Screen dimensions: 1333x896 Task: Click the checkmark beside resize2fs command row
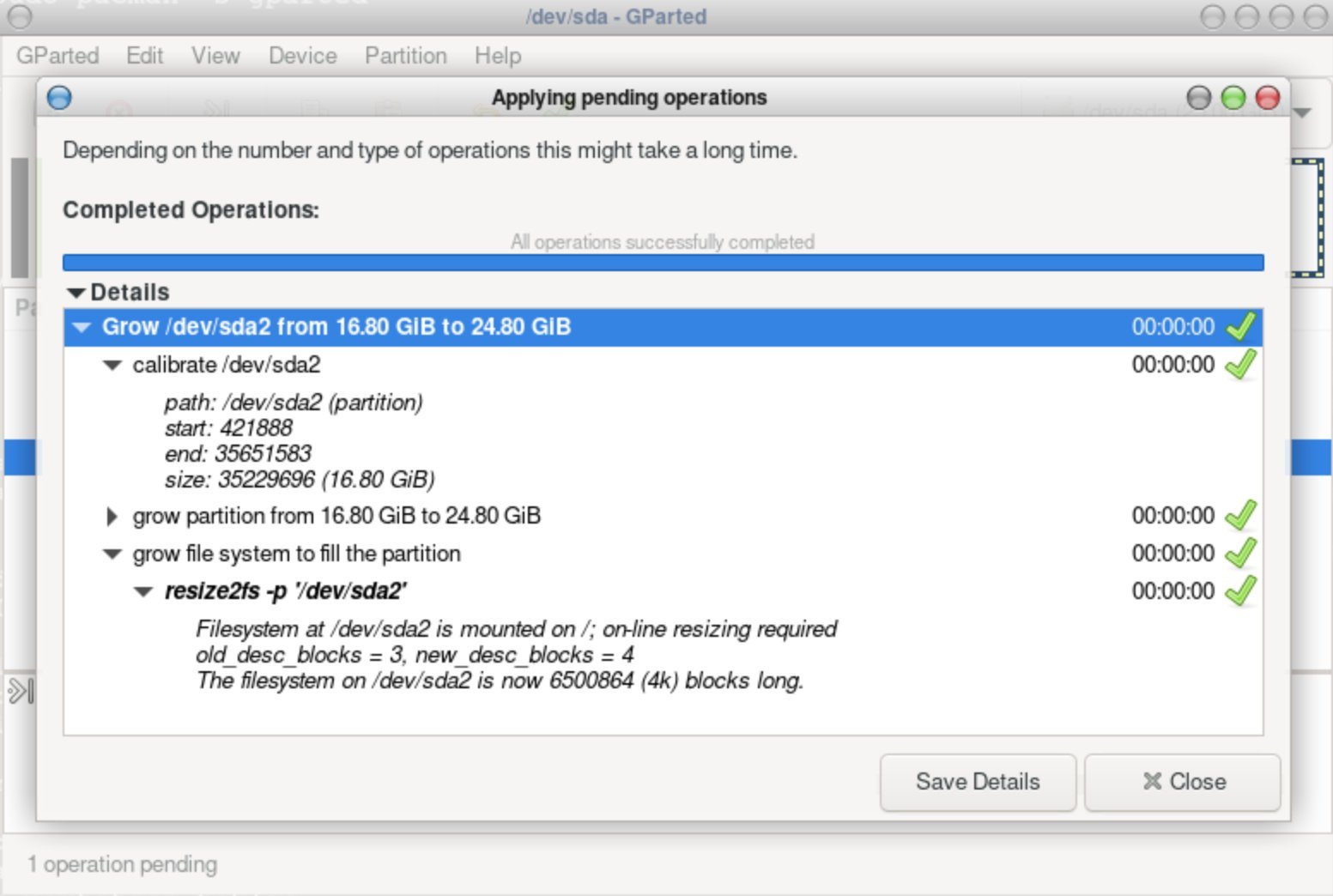coord(1240,590)
